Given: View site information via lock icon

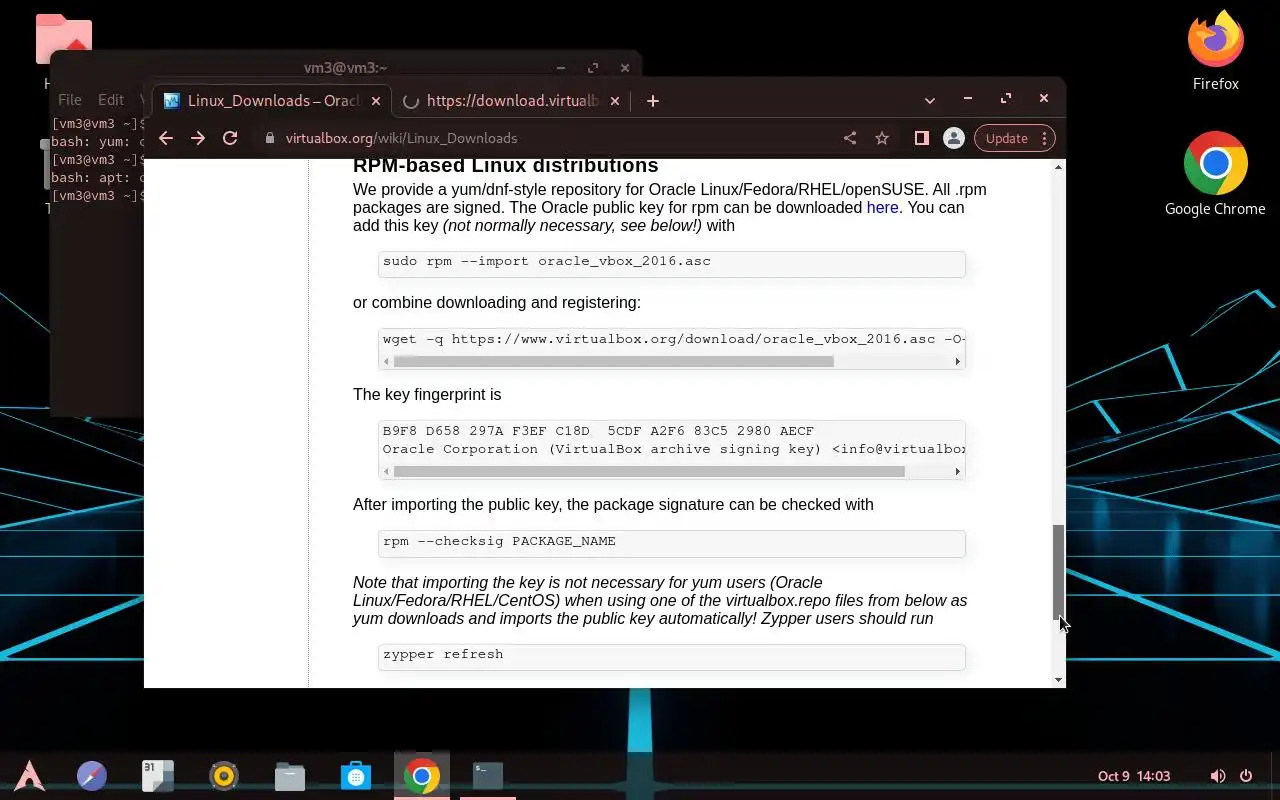Looking at the screenshot, I should coord(270,138).
